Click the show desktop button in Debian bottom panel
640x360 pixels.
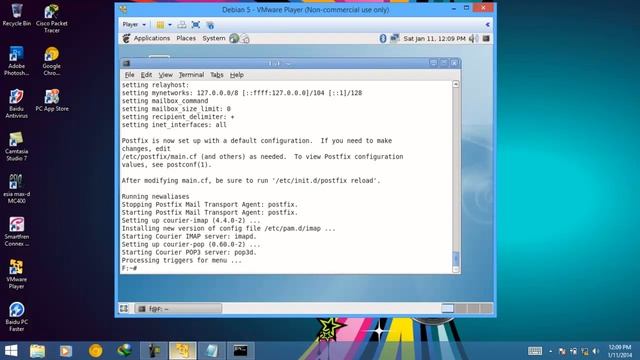tap(124, 309)
